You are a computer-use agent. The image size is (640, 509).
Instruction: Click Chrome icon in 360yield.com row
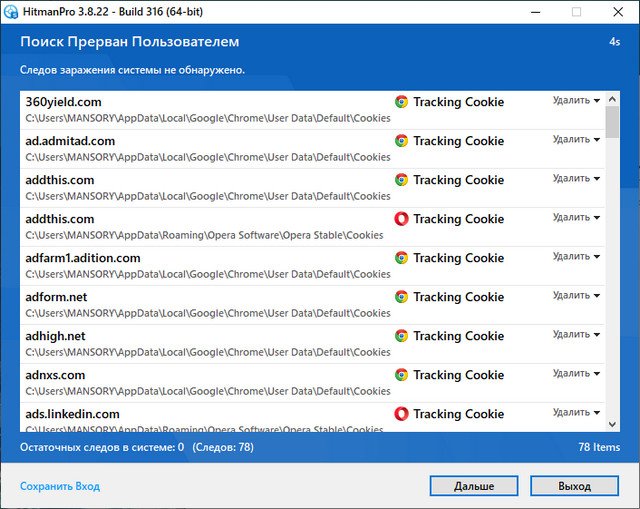pos(401,102)
